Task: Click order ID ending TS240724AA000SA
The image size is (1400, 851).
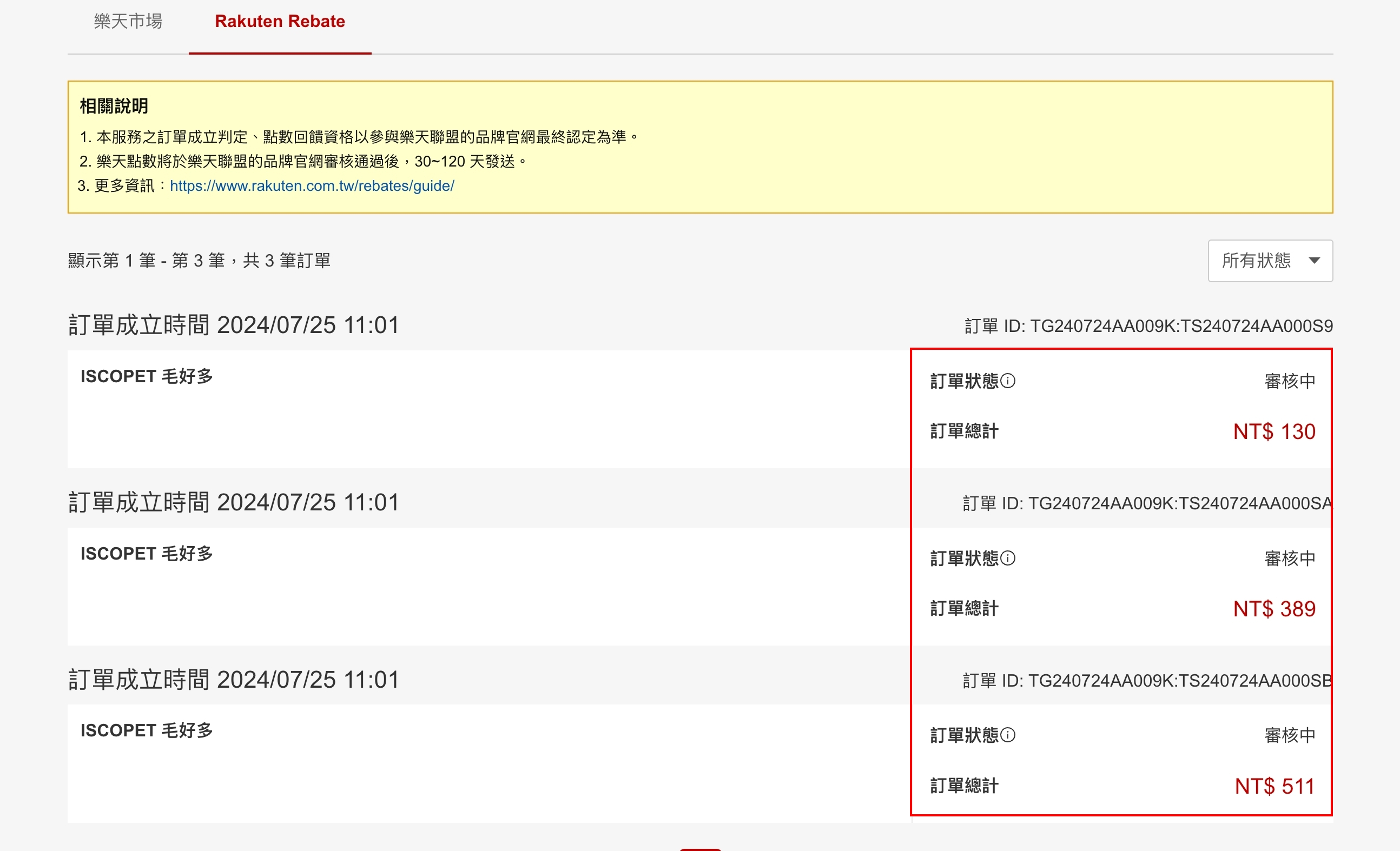Action: click(1147, 503)
